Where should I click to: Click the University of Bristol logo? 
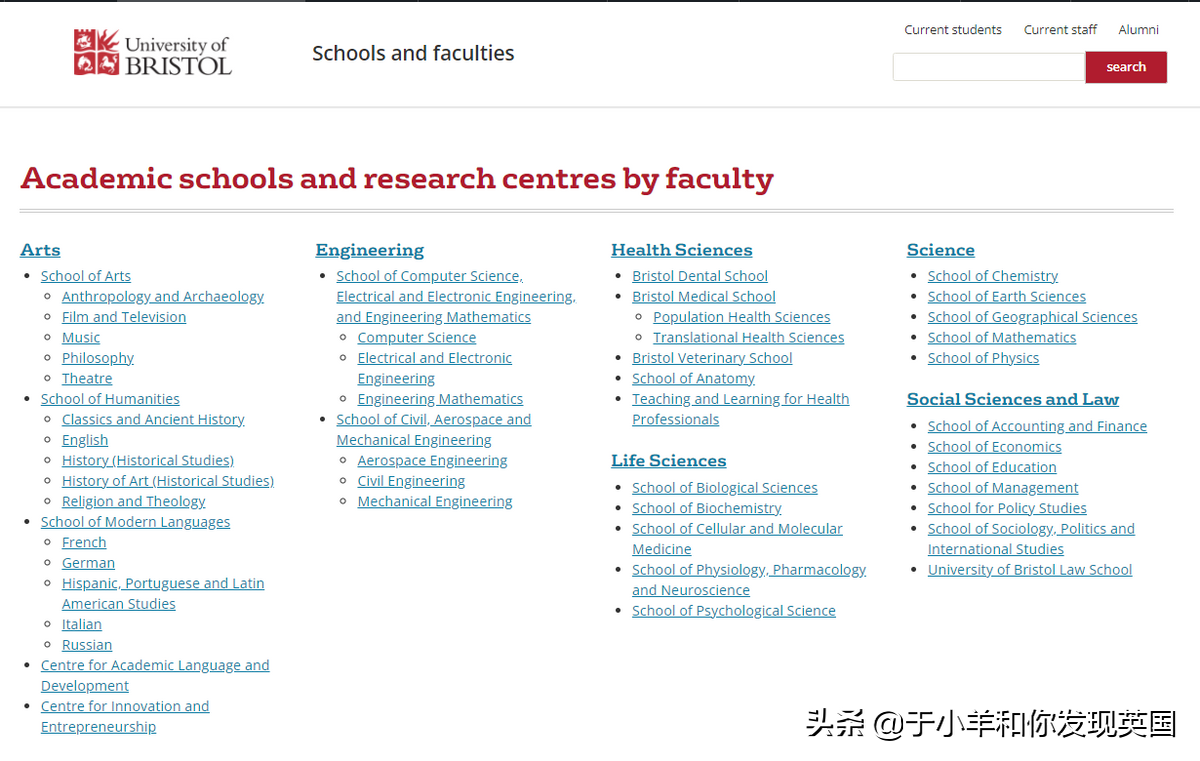[x=152, y=52]
